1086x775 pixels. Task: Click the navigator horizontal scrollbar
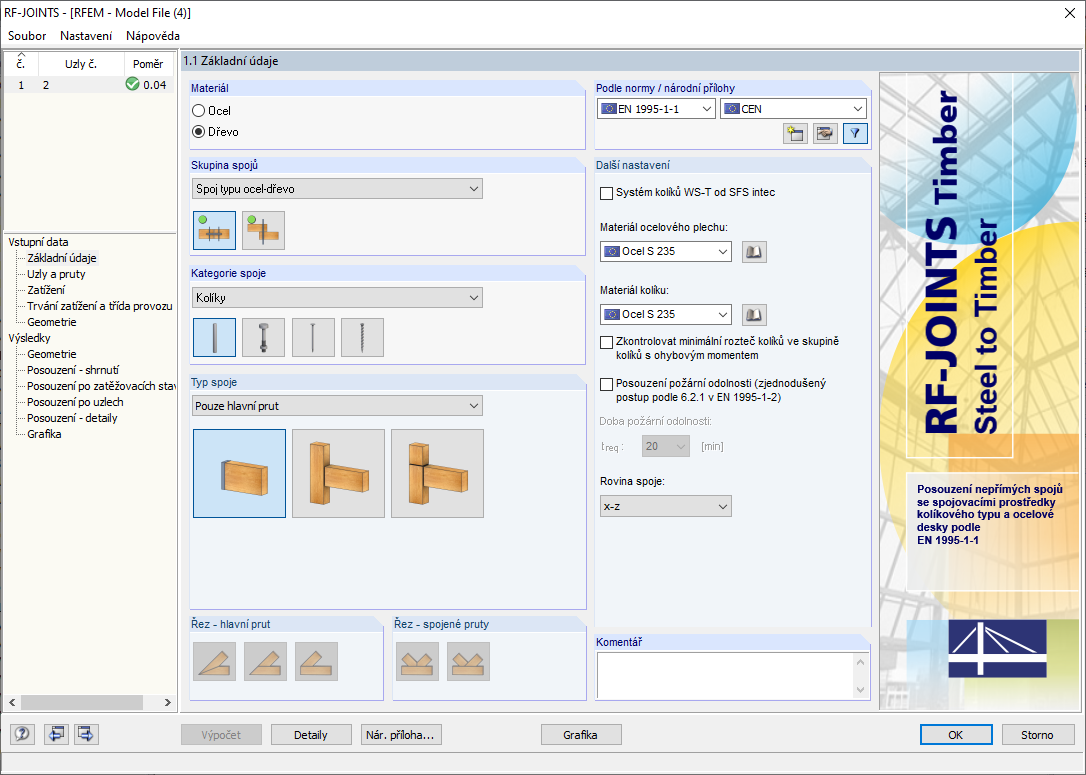point(82,702)
